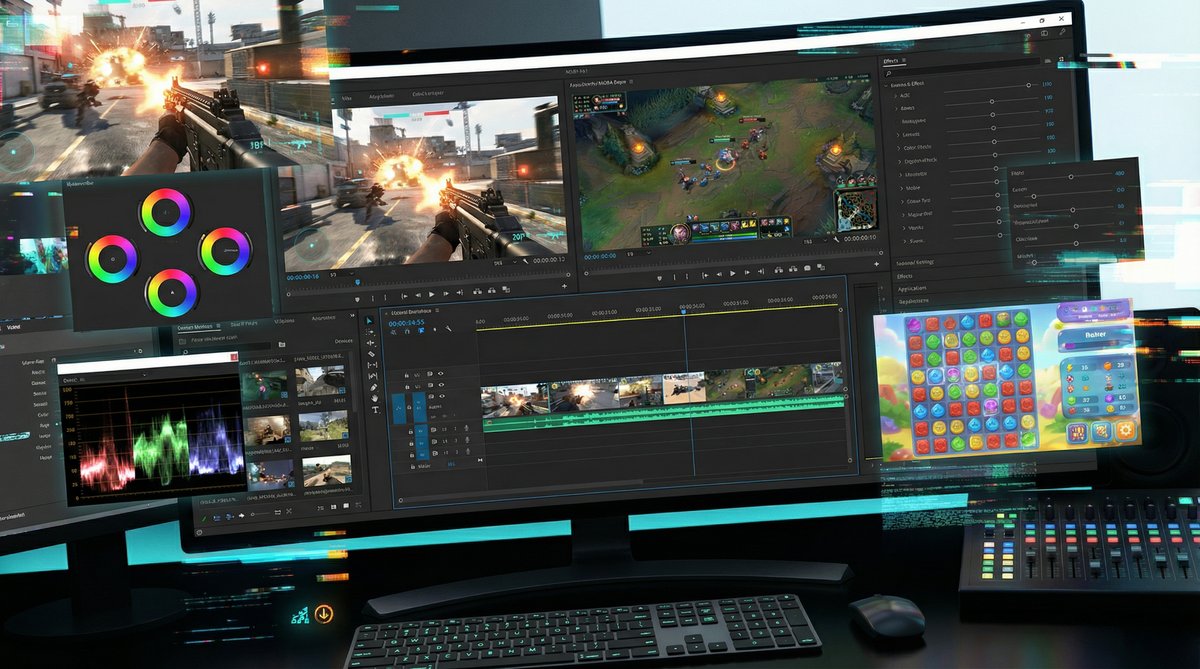Viewport: 1200px width, 669px height.
Task: Step back one frame in source monitor
Action: pos(418,294)
